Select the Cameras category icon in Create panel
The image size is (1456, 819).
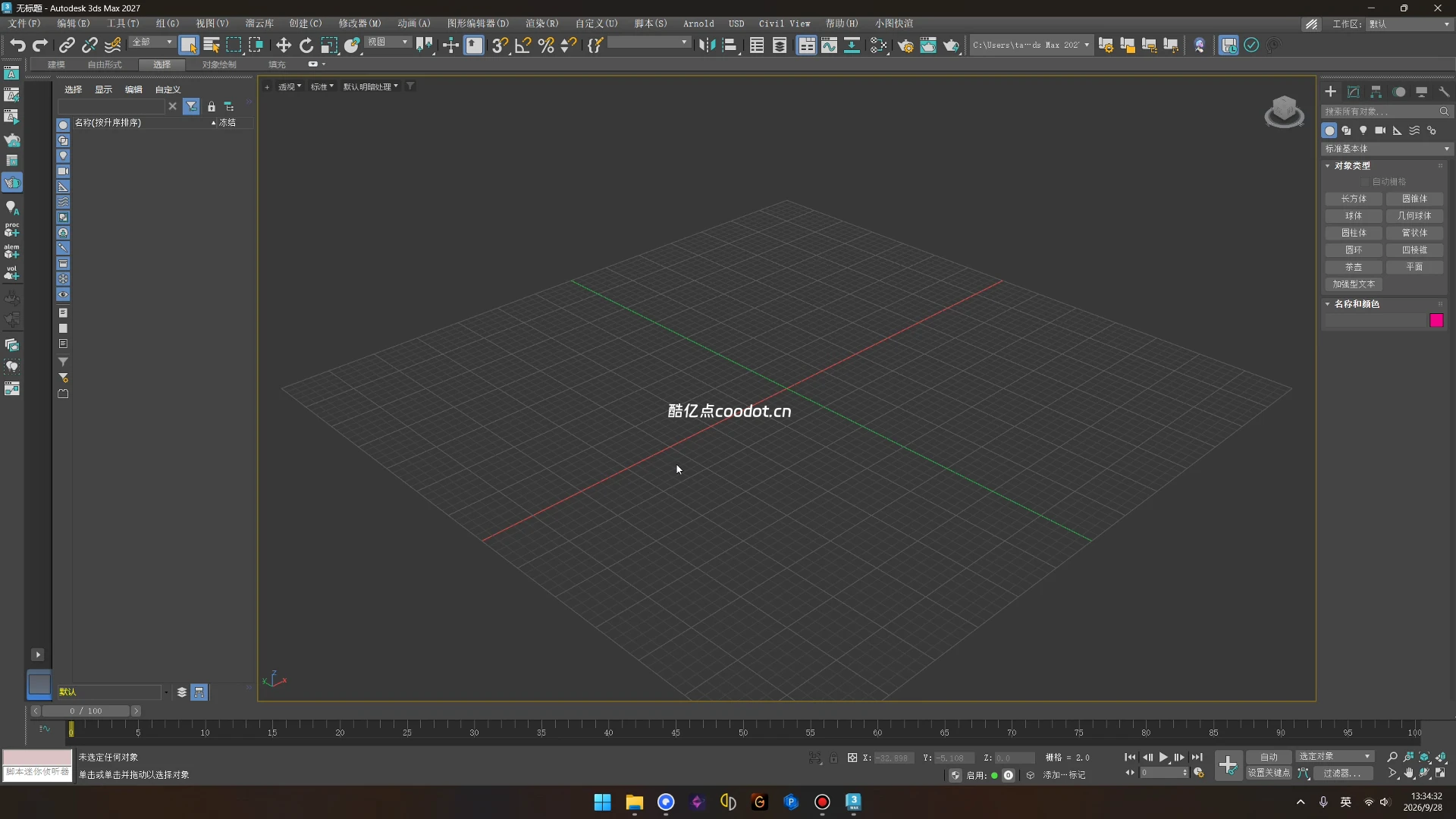click(x=1380, y=130)
